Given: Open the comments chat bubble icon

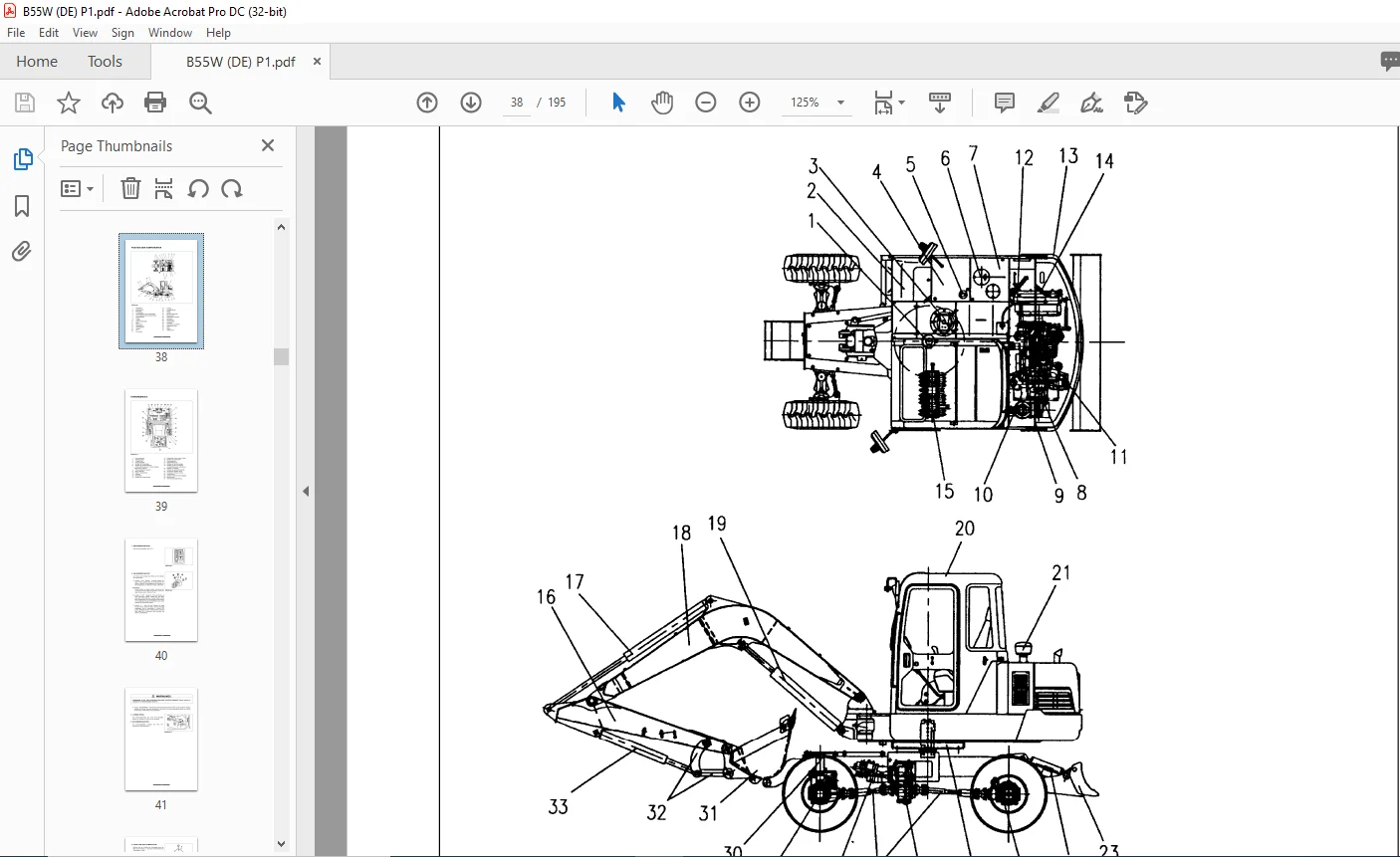Looking at the screenshot, I should (1390, 61).
